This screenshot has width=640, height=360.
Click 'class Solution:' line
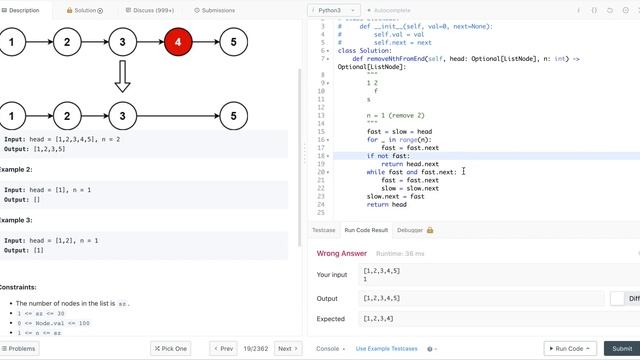point(364,51)
